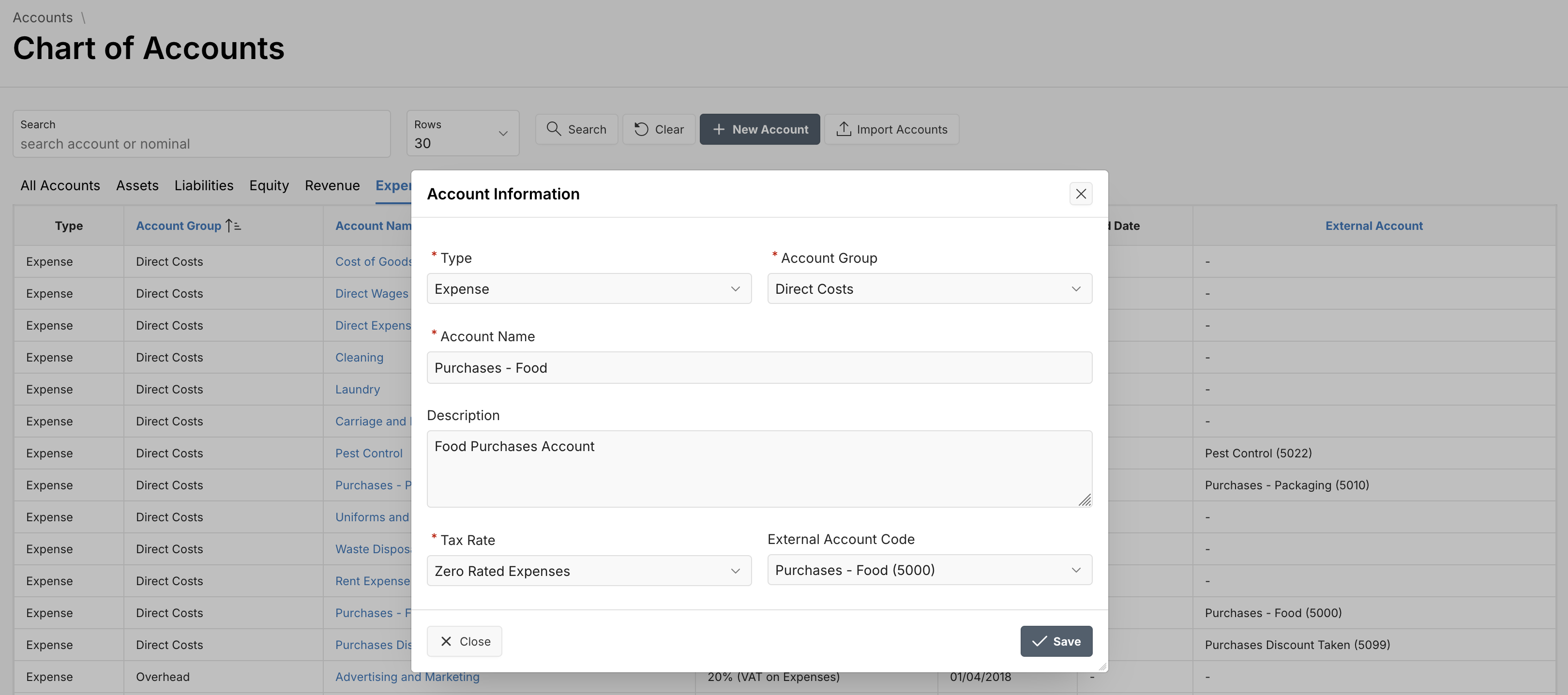Click into the Description text area
1568x695 pixels.
(759, 468)
